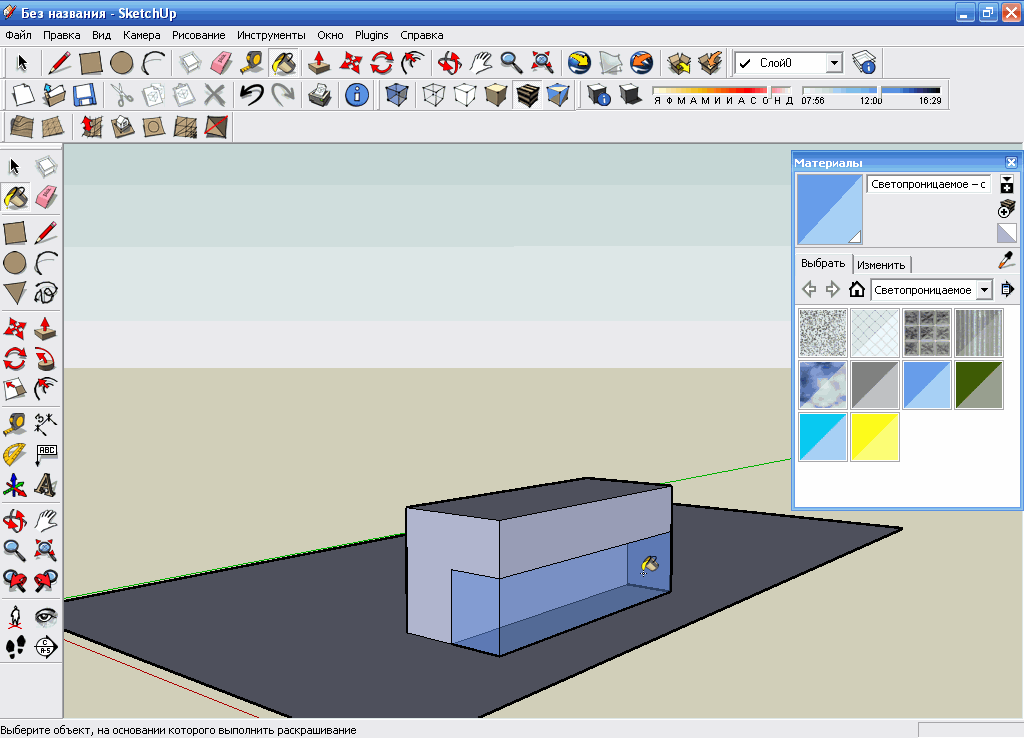
Task: Pick the Follow Me tool in left toolbar
Action: point(45,359)
